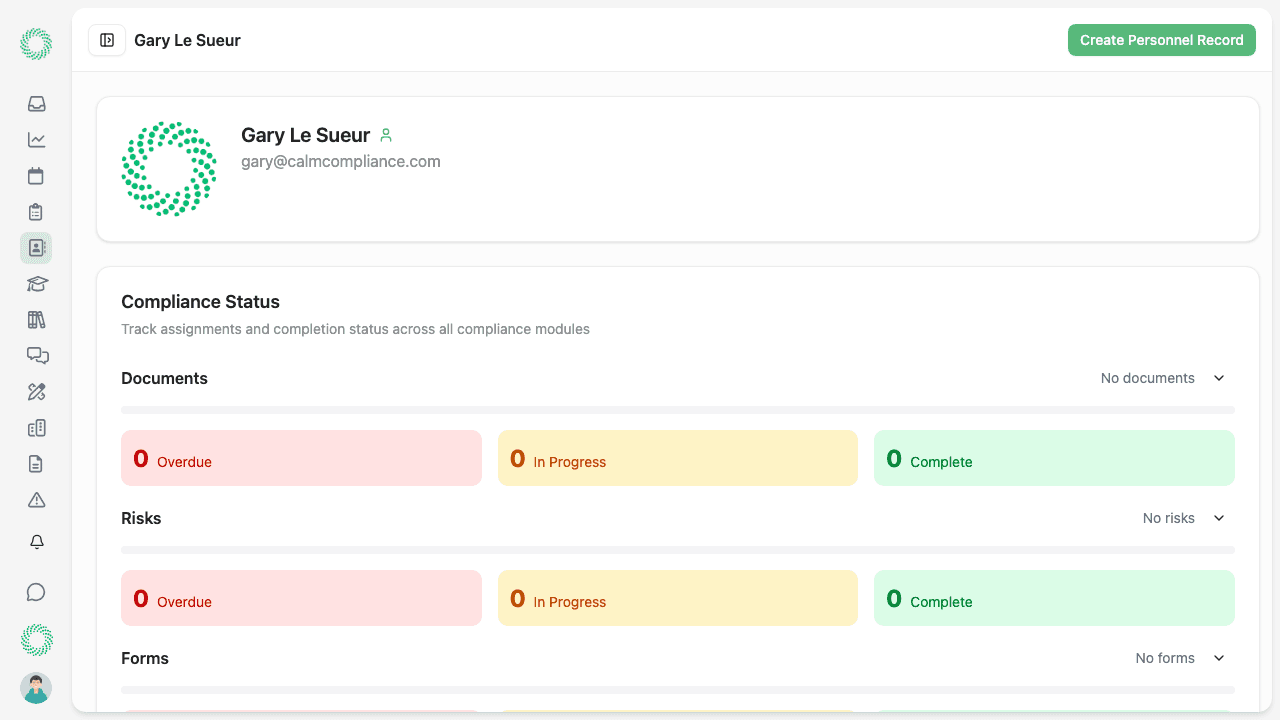This screenshot has height=720, width=1280.
Task: Click the gary@calmcompliance.com email link
Action: coord(340,161)
